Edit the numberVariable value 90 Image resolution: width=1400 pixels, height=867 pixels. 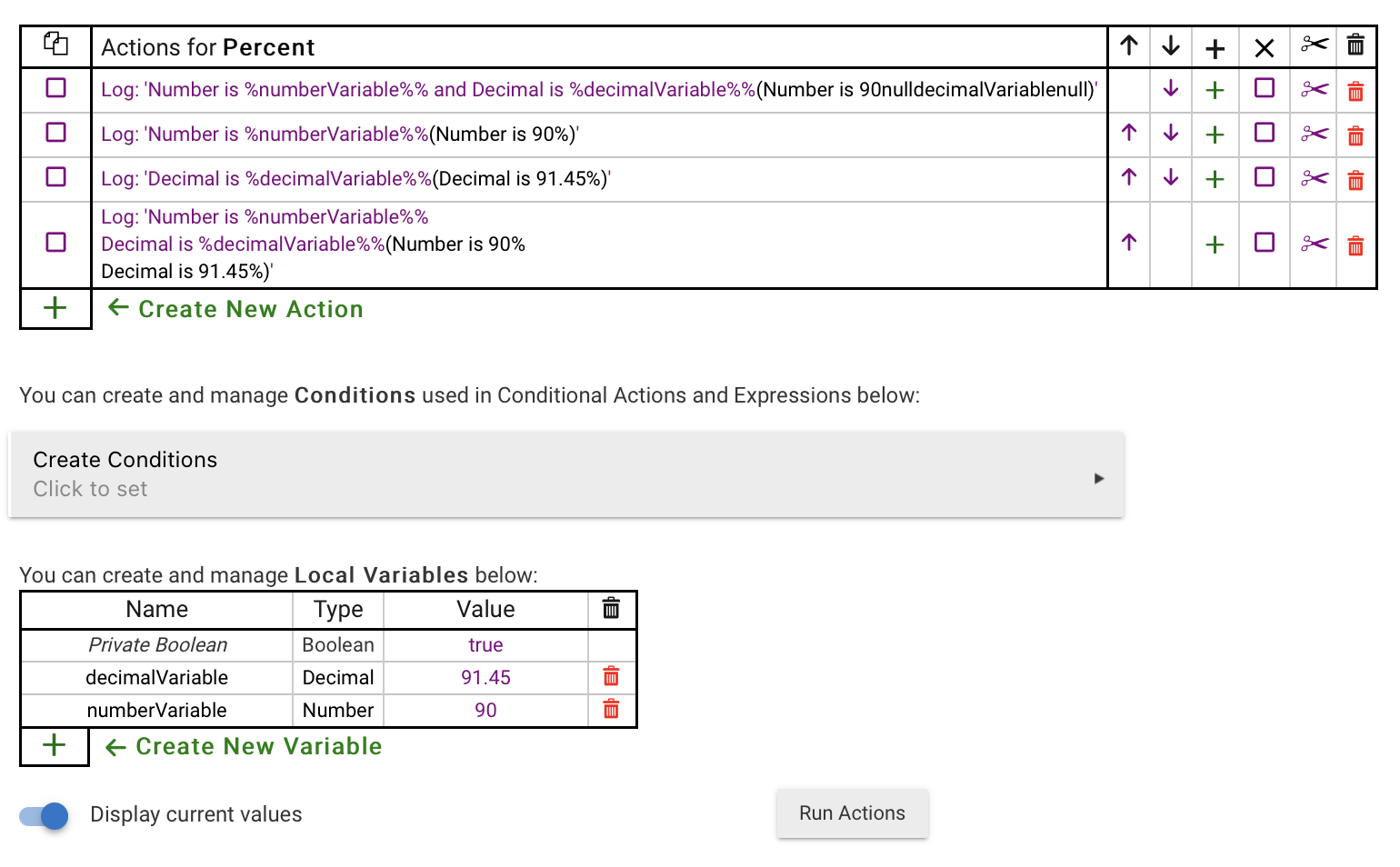[485, 711]
